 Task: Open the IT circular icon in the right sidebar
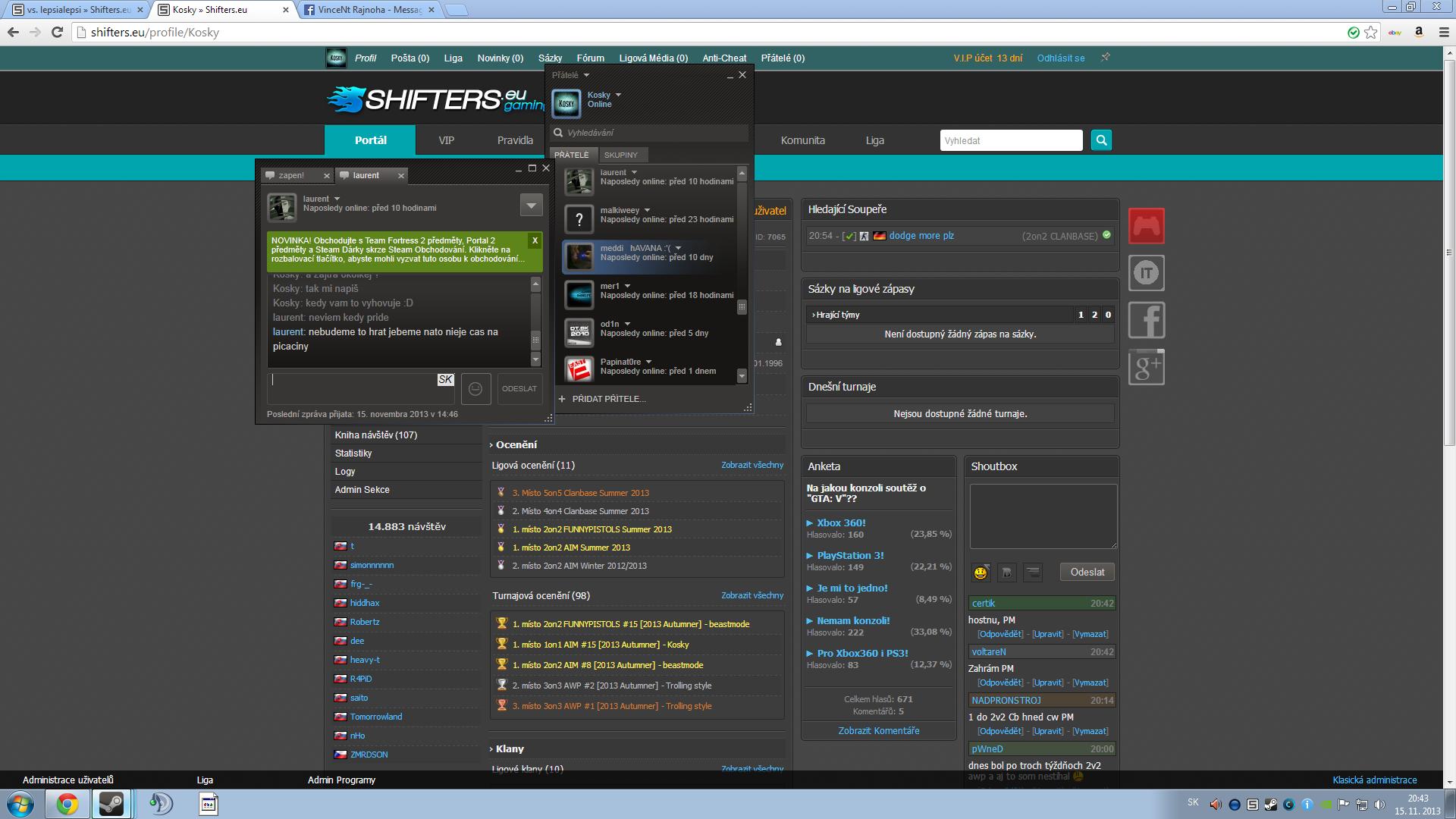(1146, 273)
